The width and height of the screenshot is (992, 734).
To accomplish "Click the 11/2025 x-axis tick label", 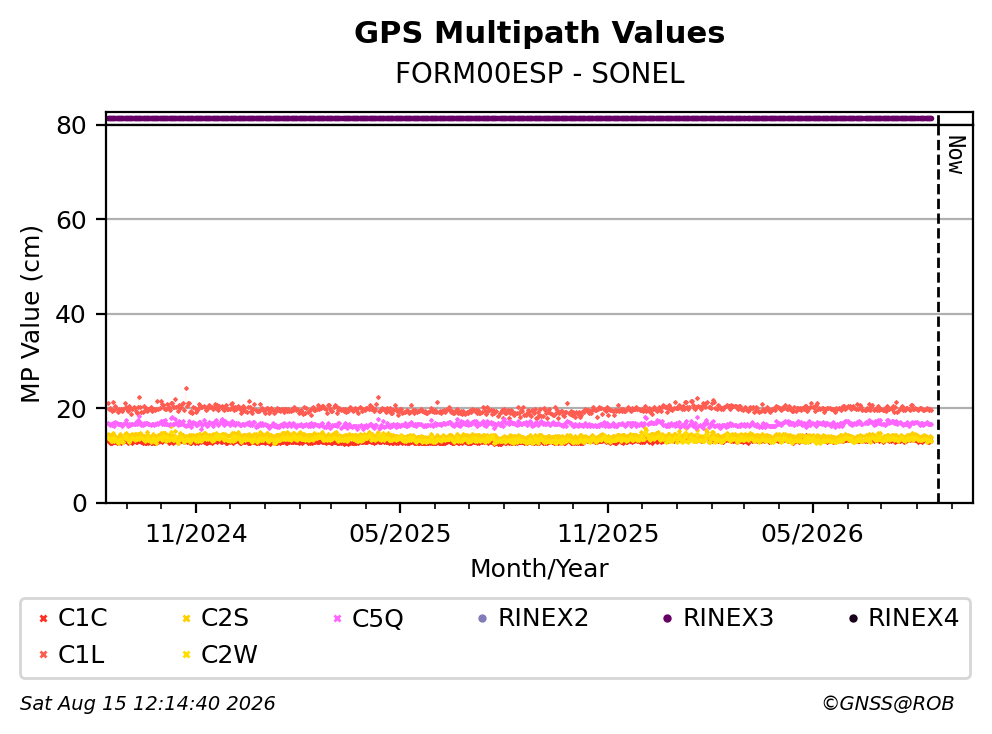I will click(x=608, y=534).
